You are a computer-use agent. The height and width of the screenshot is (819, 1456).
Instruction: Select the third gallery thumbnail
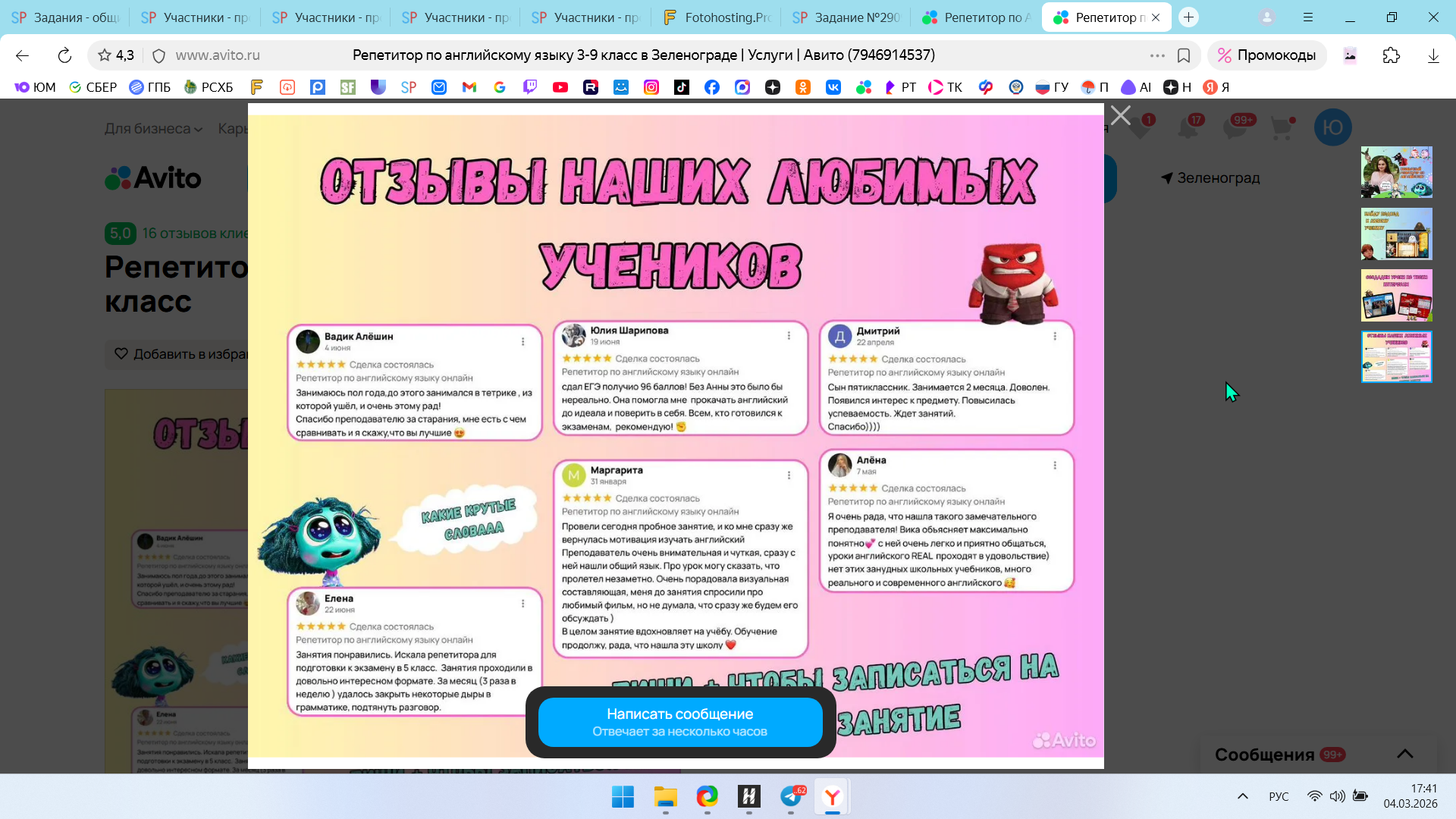point(1396,295)
